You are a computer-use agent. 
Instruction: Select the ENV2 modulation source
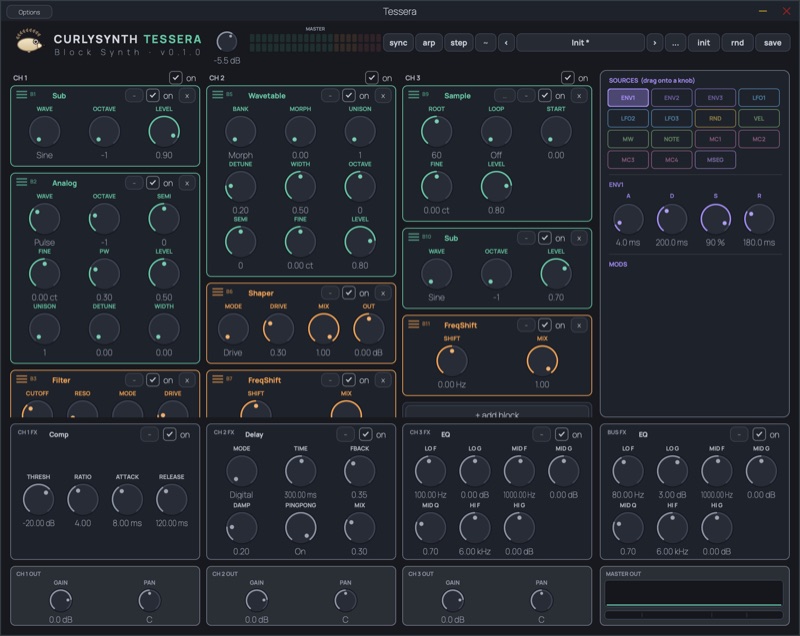click(x=671, y=97)
